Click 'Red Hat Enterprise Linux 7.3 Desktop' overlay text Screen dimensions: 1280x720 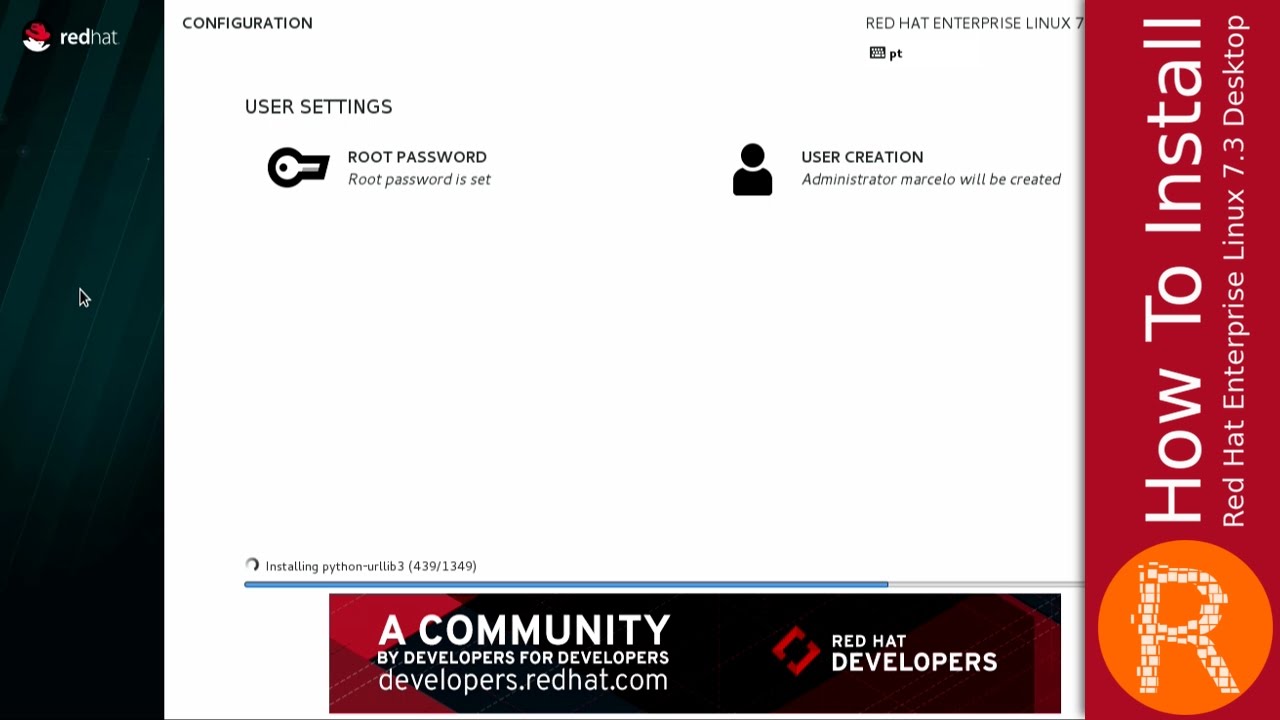[1234, 271]
